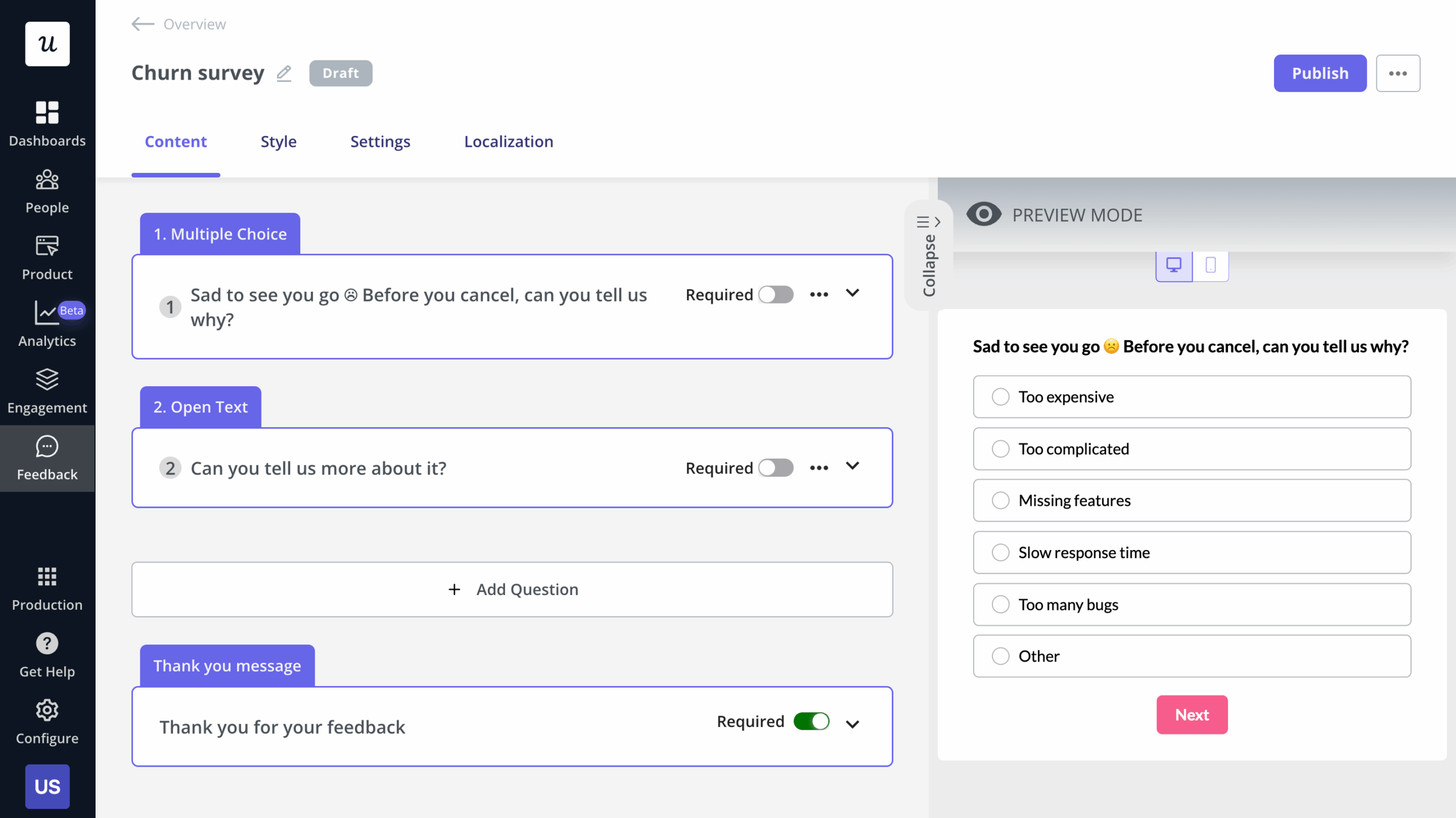Open the Dashboards section in sidebar

pyautogui.click(x=47, y=124)
